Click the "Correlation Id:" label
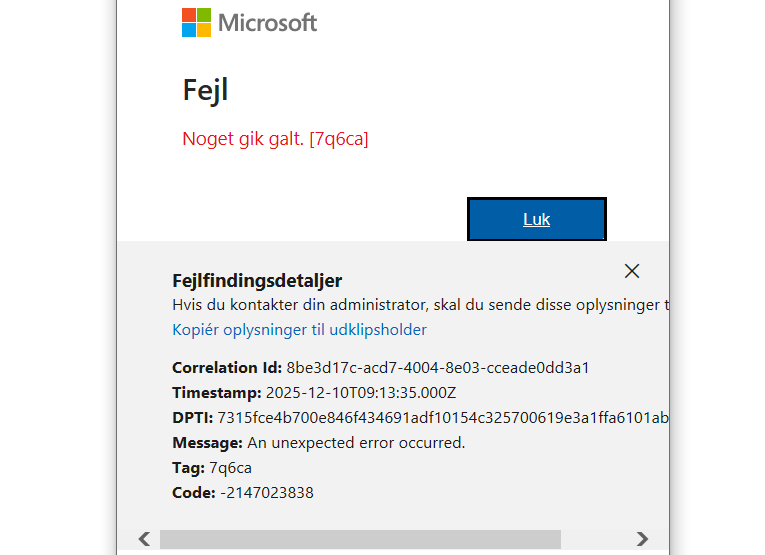This screenshot has width=765, height=555. point(227,367)
